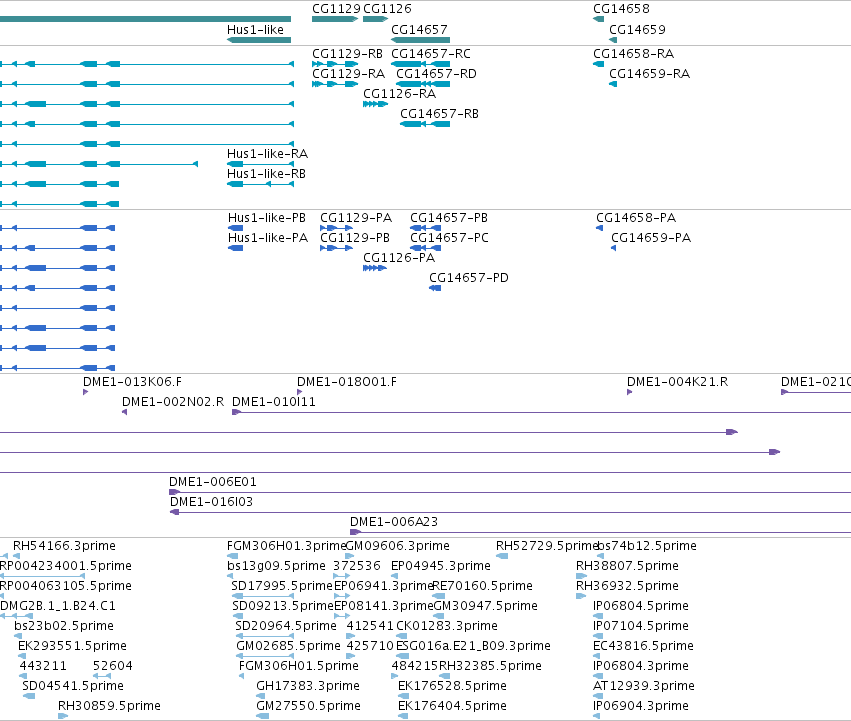
Task: Select protein CG14657-PD
Action: point(469,278)
